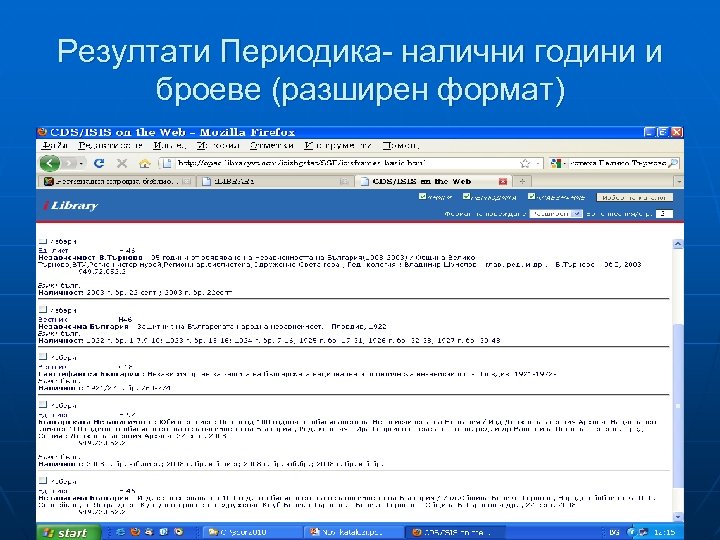The width and height of the screenshot is (720, 540).
Task: Open the Изглед menu
Action: pyautogui.click(x=169, y=146)
